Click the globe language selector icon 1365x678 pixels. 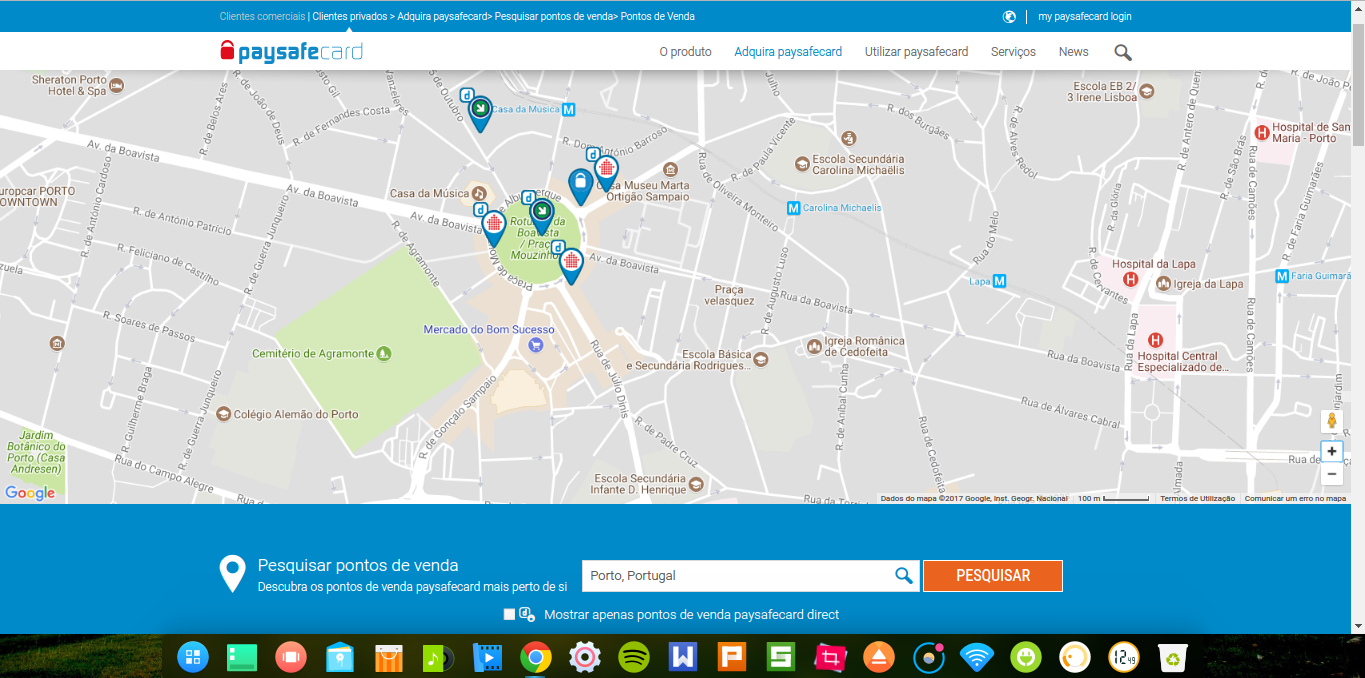pyautogui.click(x=1009, y=16)
